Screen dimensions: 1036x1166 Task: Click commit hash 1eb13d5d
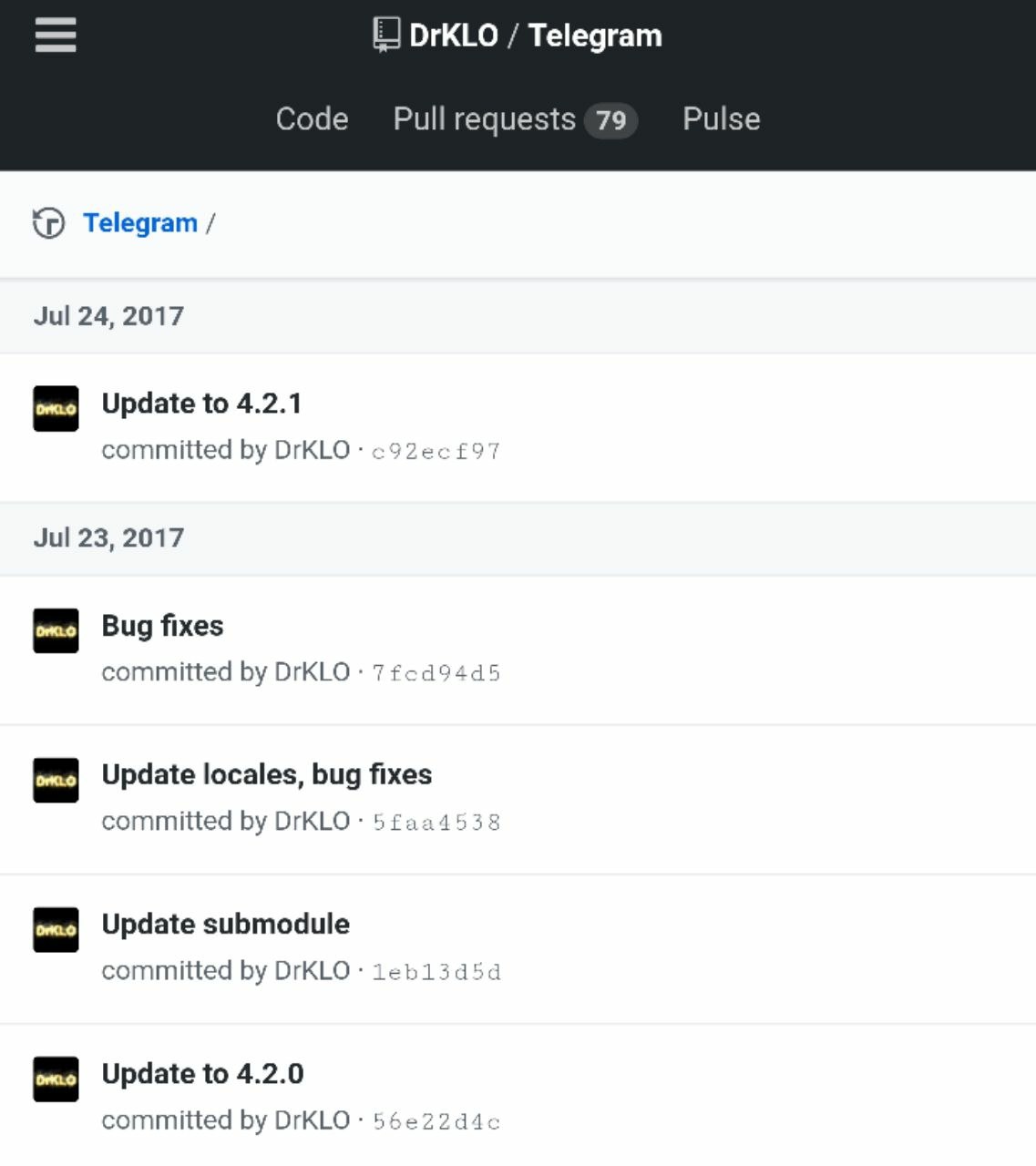point(436,972)
